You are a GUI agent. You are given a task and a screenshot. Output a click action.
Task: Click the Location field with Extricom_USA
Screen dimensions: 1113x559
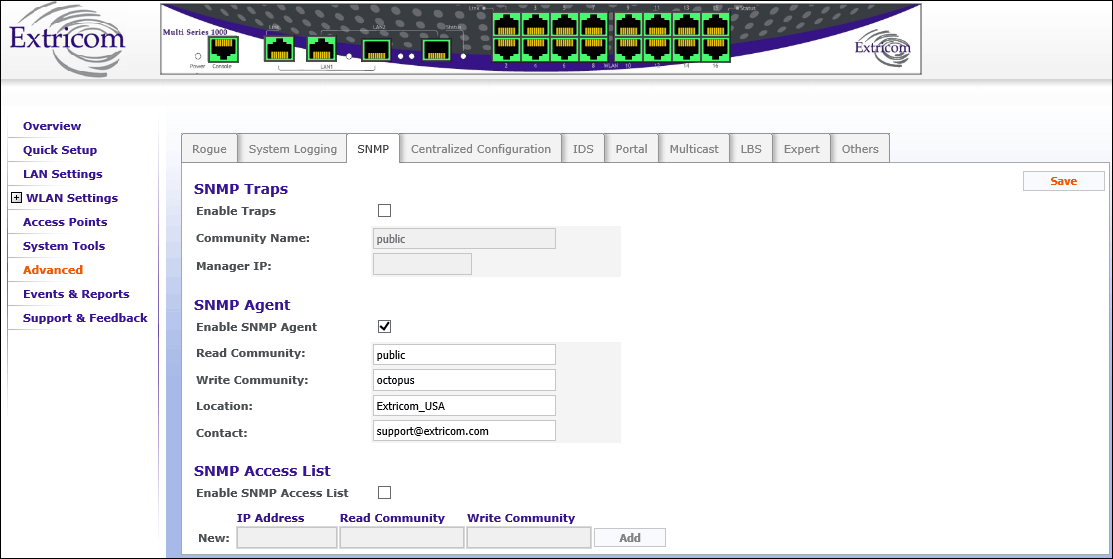464,406
